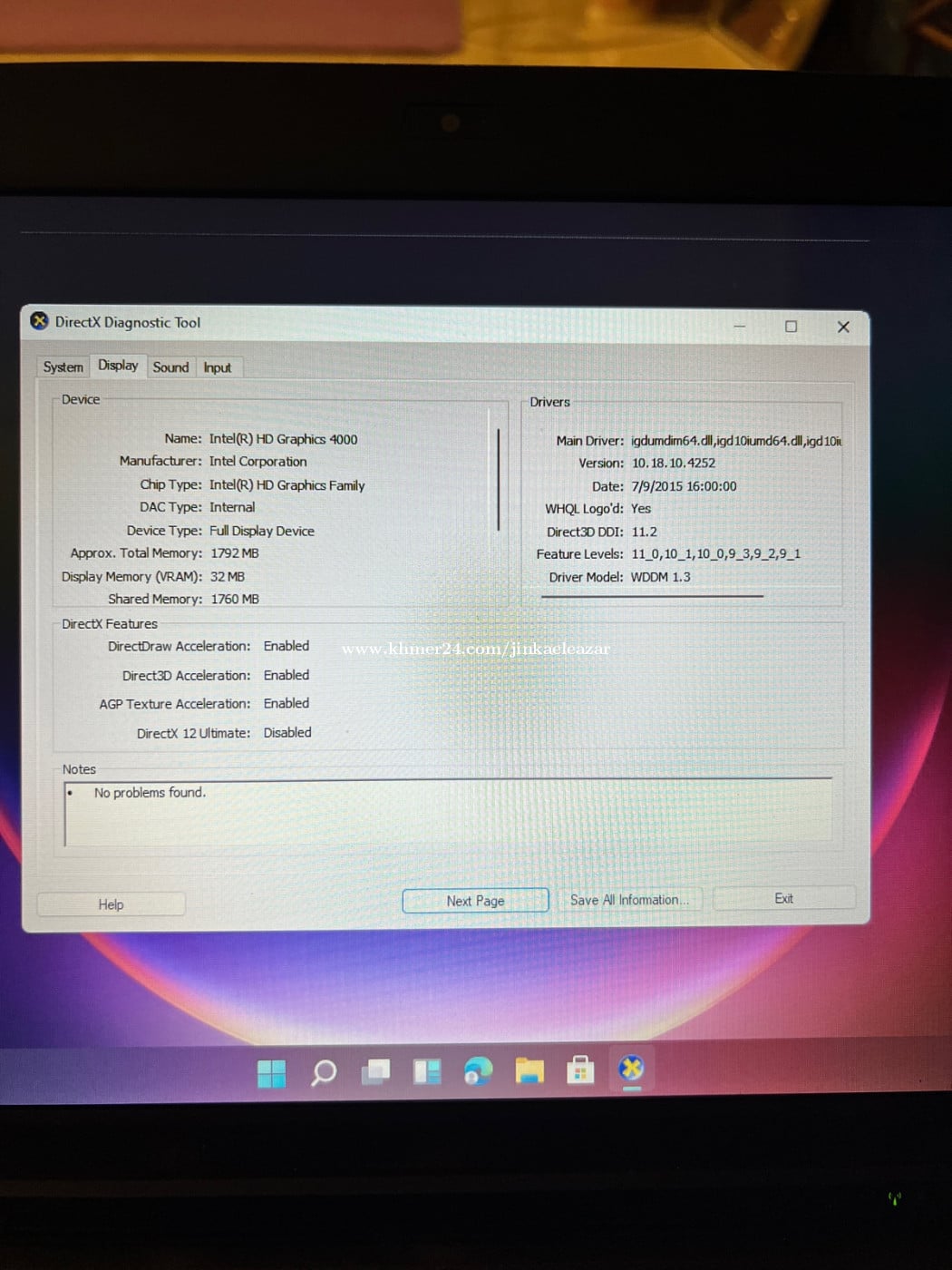Click the DirectX icon in title bar
Viewport: 952px width, 1270px height.
coord(40,321)
